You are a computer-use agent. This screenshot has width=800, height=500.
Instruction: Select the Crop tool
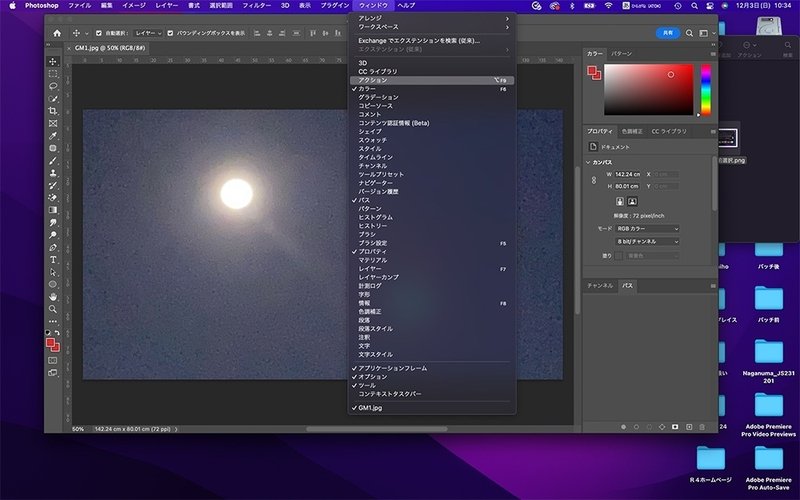tap(53, 111)
